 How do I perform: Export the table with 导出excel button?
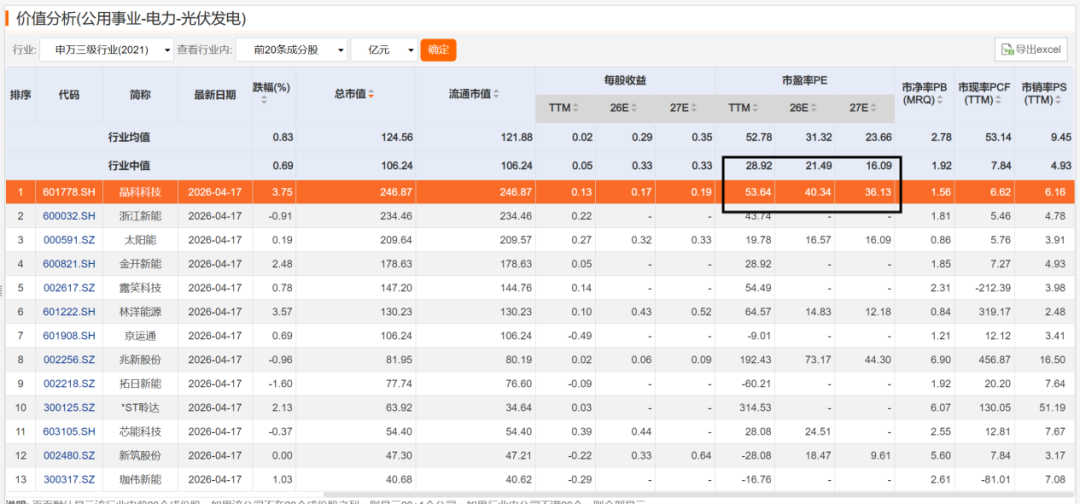(x=1031, y=50)
